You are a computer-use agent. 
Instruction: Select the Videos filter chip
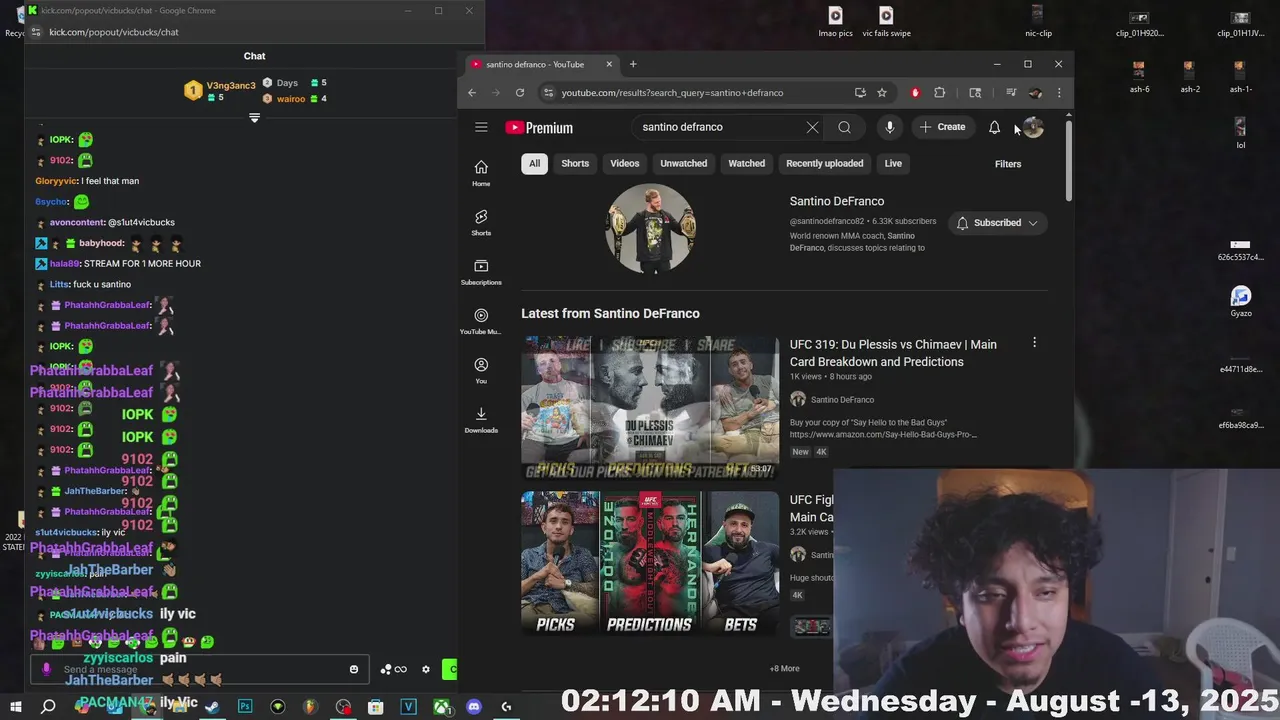[x=625, y=163]
